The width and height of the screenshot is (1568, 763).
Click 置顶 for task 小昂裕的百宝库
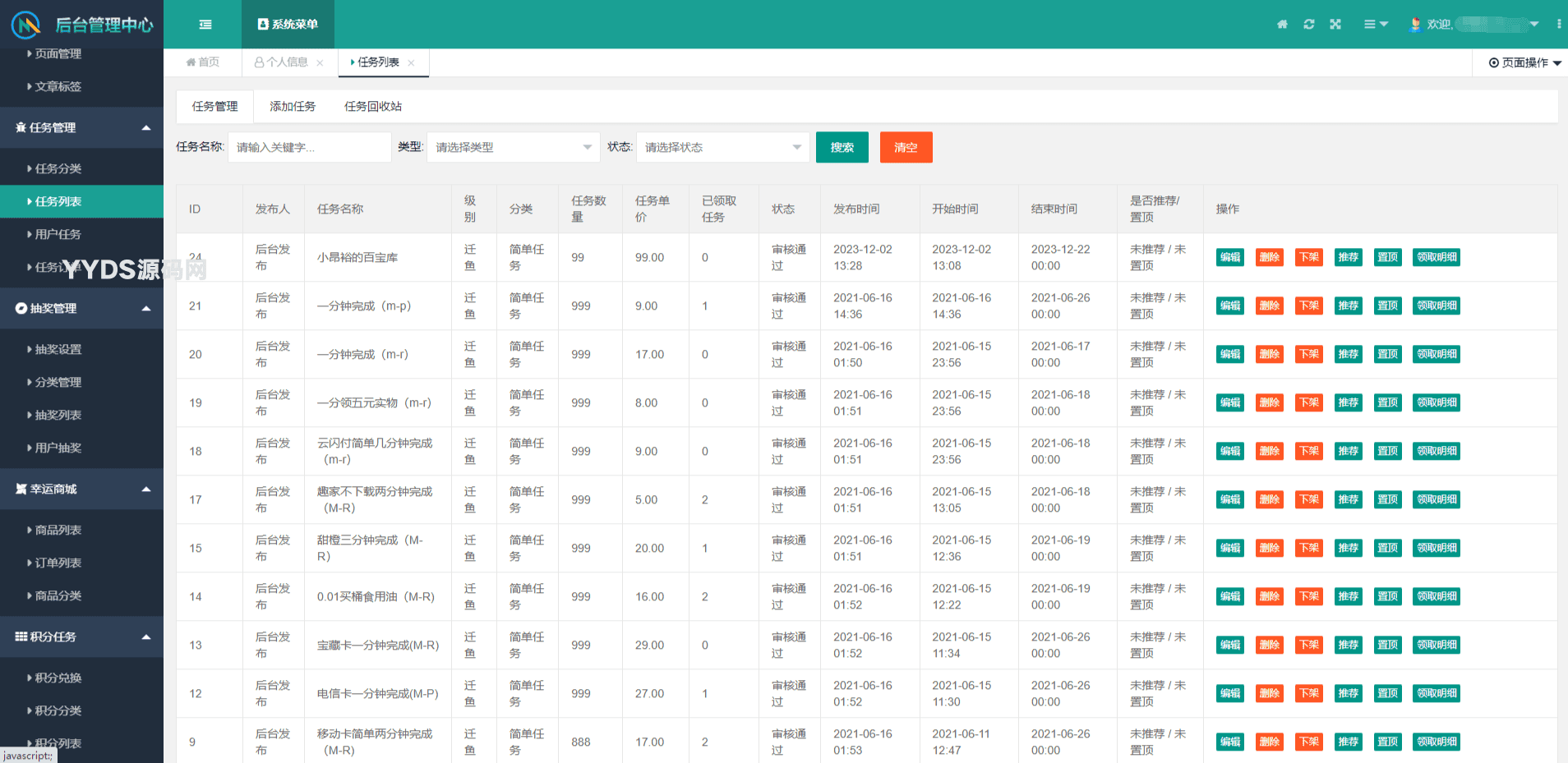[x=1388, y=257]
